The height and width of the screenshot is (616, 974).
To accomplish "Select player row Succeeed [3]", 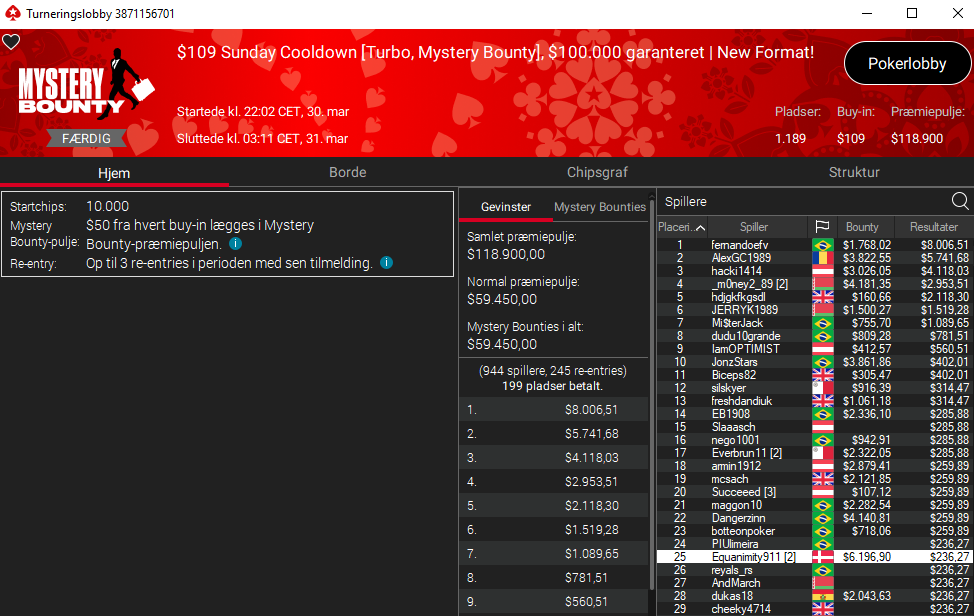I will click(x=815, y=492).
